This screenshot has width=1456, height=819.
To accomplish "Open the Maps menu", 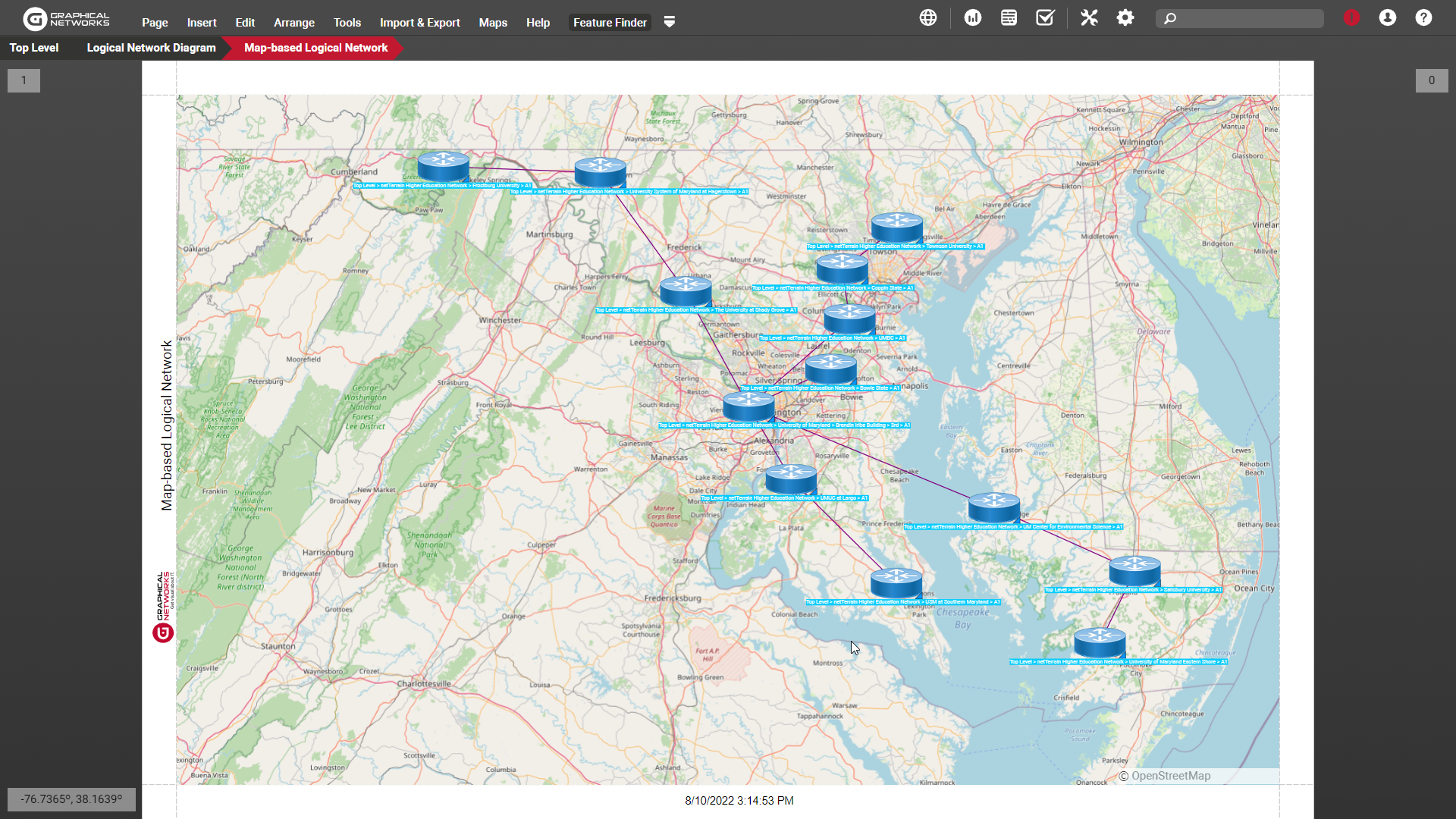I will pyautogui.click(x=493, y=23).
